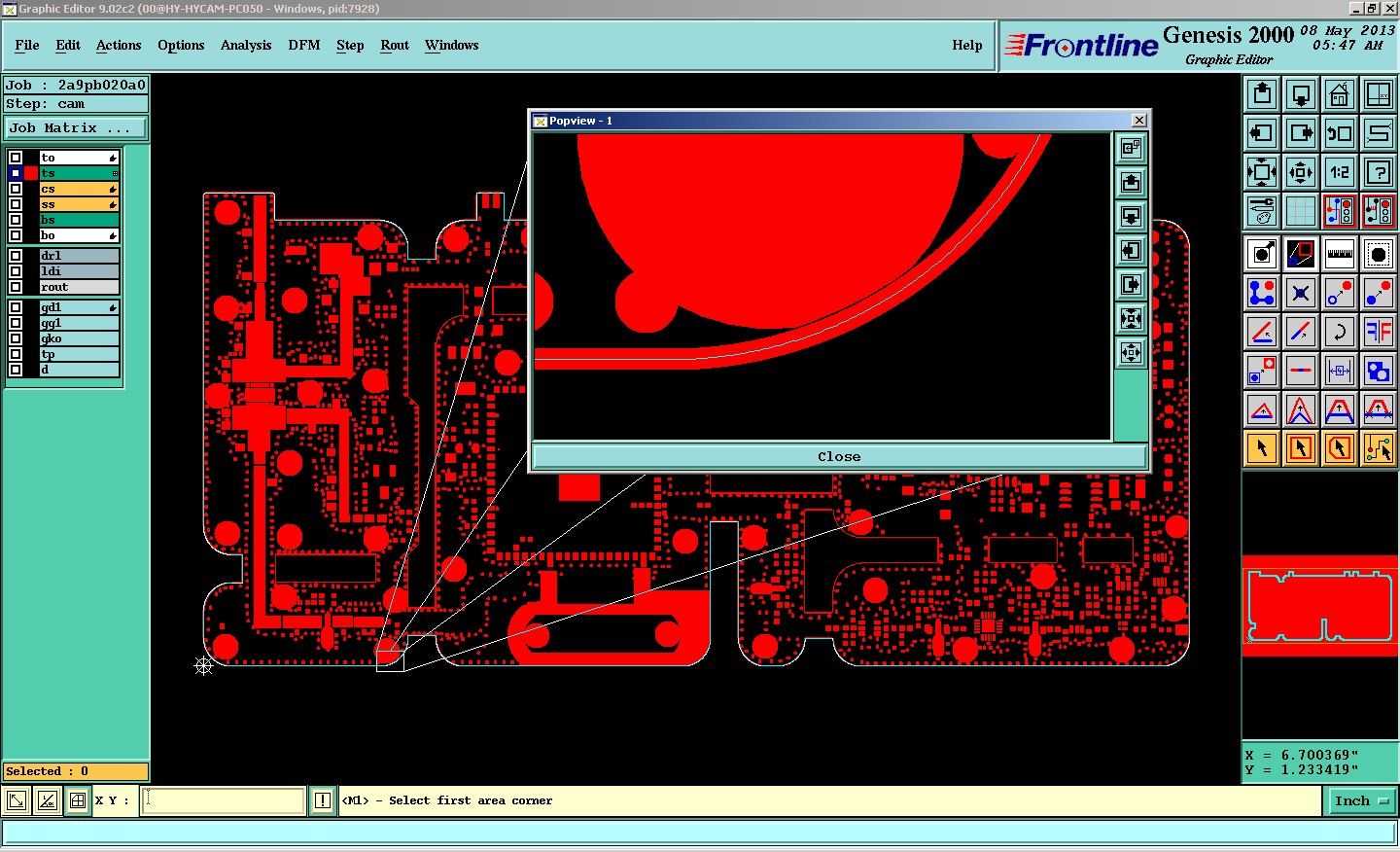Image resolution: width=1400 pixels, height=852 pixels.
Task: Click the 'cs' layer name row
Action: tap(79, 189)
